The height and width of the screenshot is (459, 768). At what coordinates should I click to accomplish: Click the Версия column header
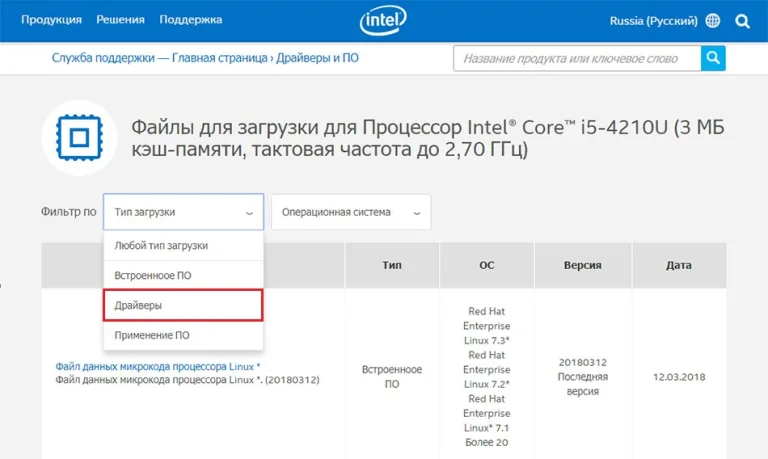[x=582, y=265]
